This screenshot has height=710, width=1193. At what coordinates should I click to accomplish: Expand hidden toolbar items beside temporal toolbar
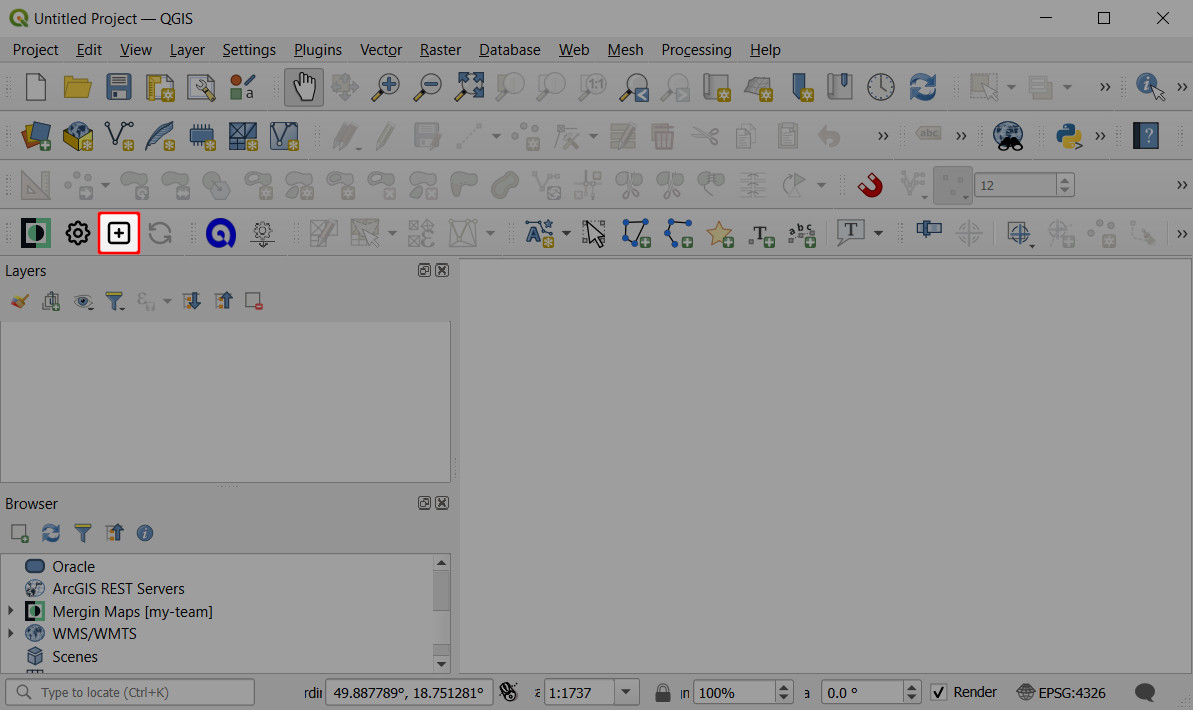coord(1105,87)
